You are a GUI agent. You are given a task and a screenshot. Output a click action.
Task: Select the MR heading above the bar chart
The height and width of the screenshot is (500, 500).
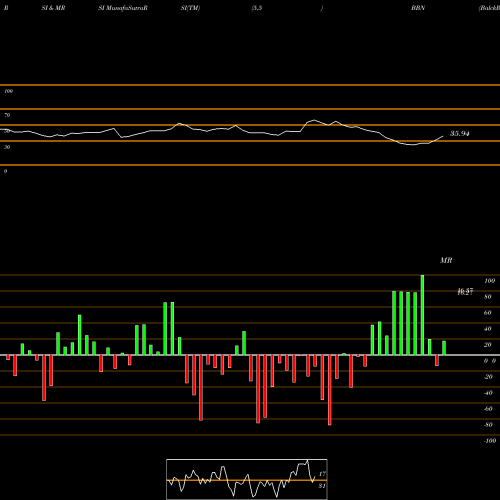coord(446,260)
